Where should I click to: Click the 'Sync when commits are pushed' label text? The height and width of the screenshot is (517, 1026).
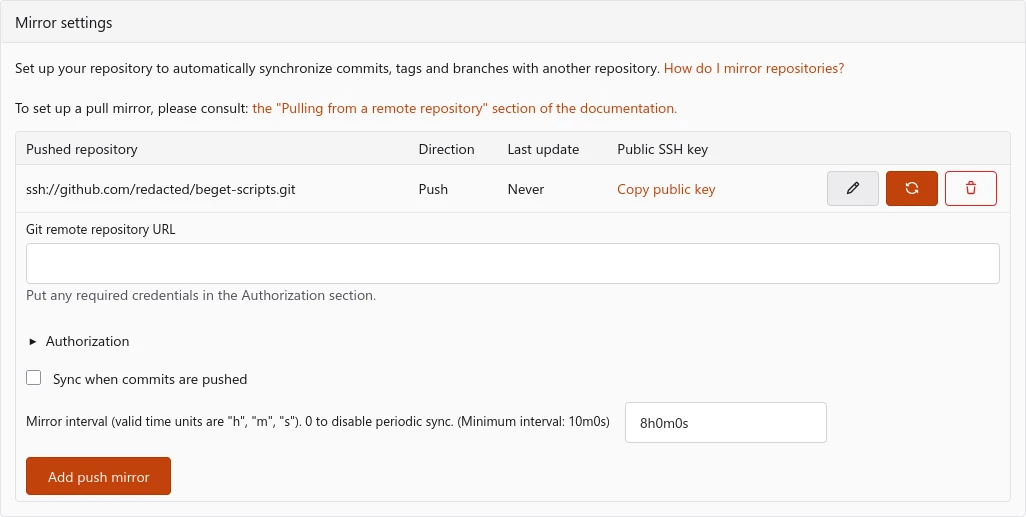tap(150, 379)
